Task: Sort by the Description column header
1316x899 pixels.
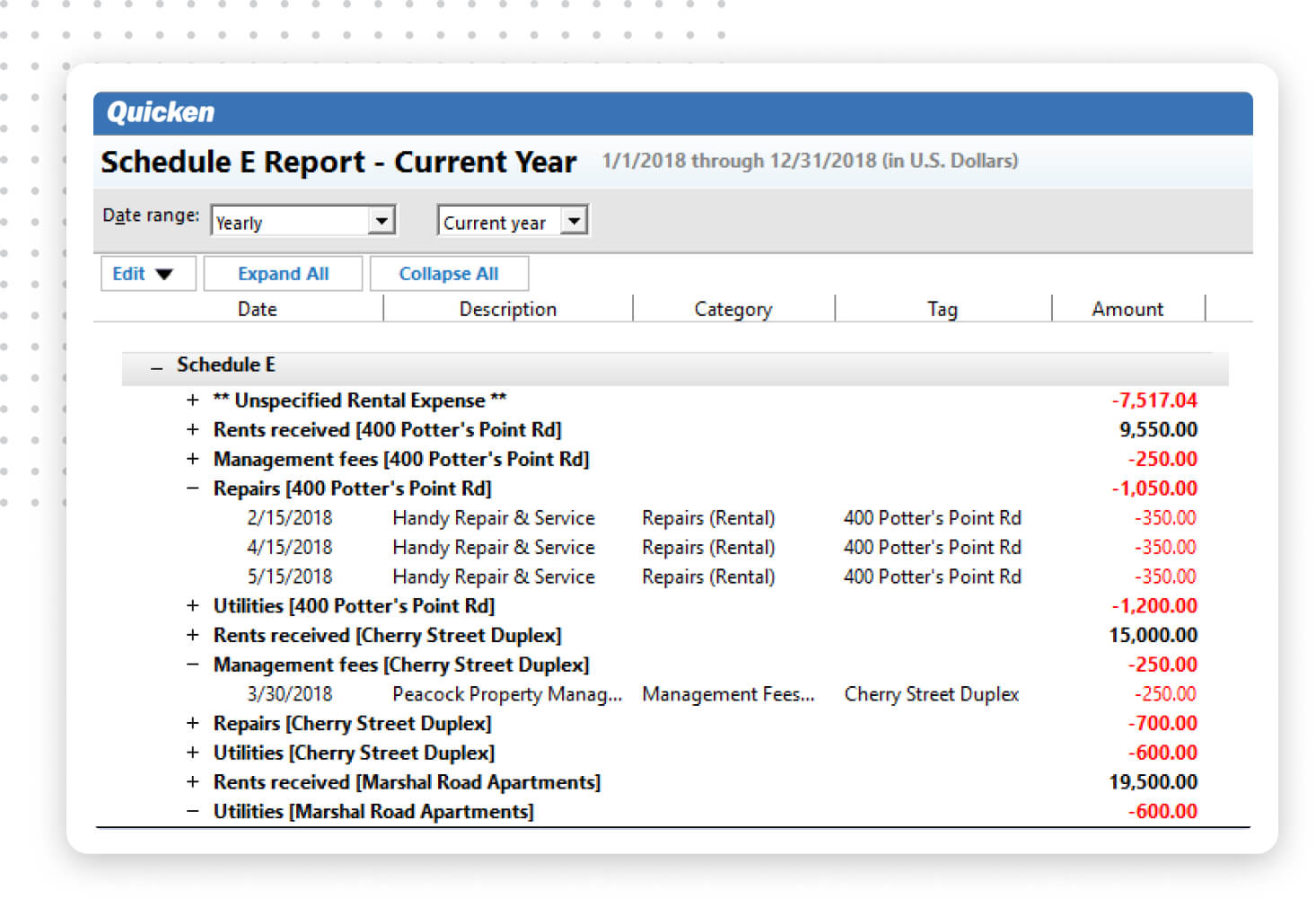Action: [508, 309]
